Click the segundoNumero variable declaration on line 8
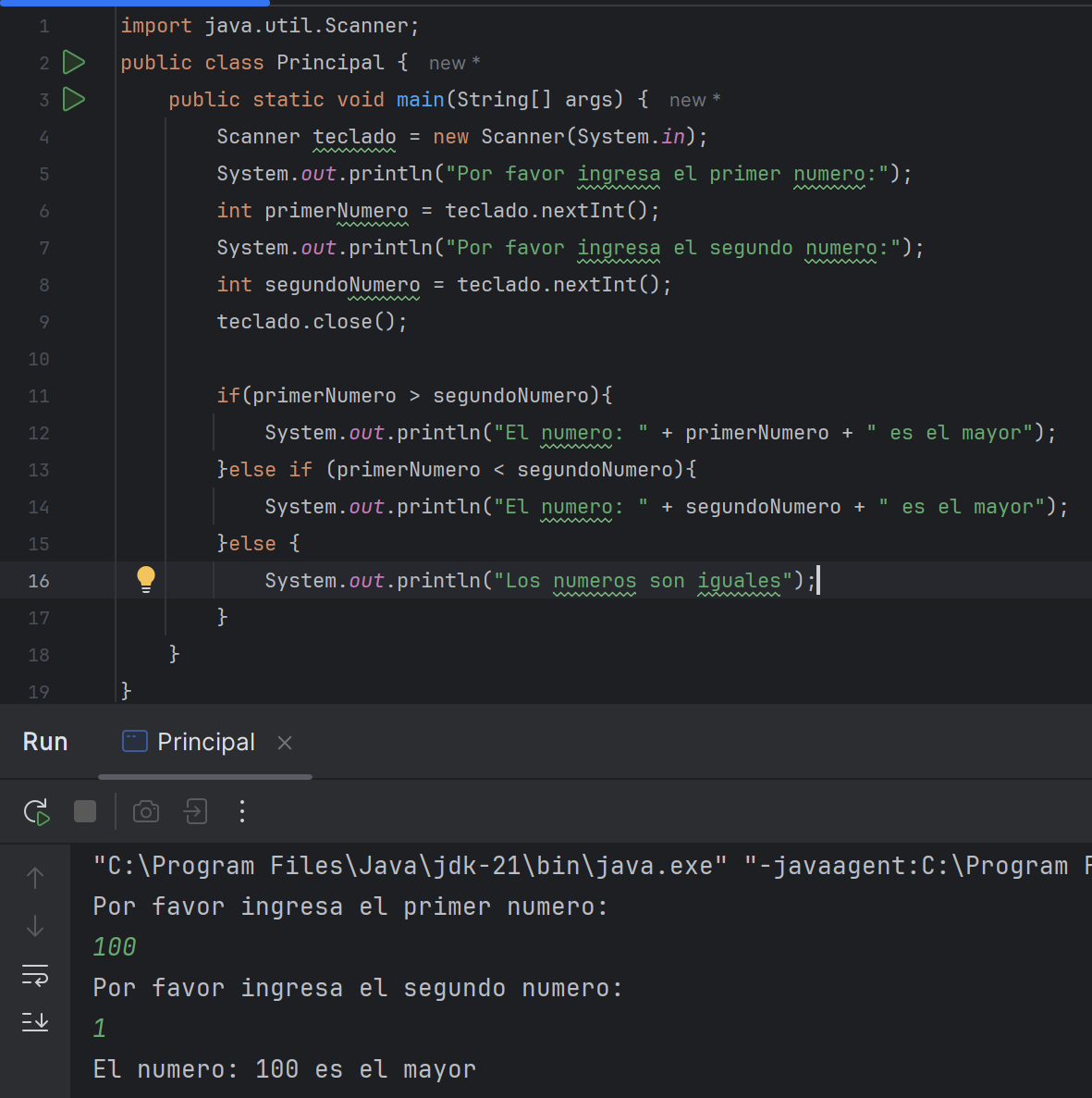 pos(342,285)
